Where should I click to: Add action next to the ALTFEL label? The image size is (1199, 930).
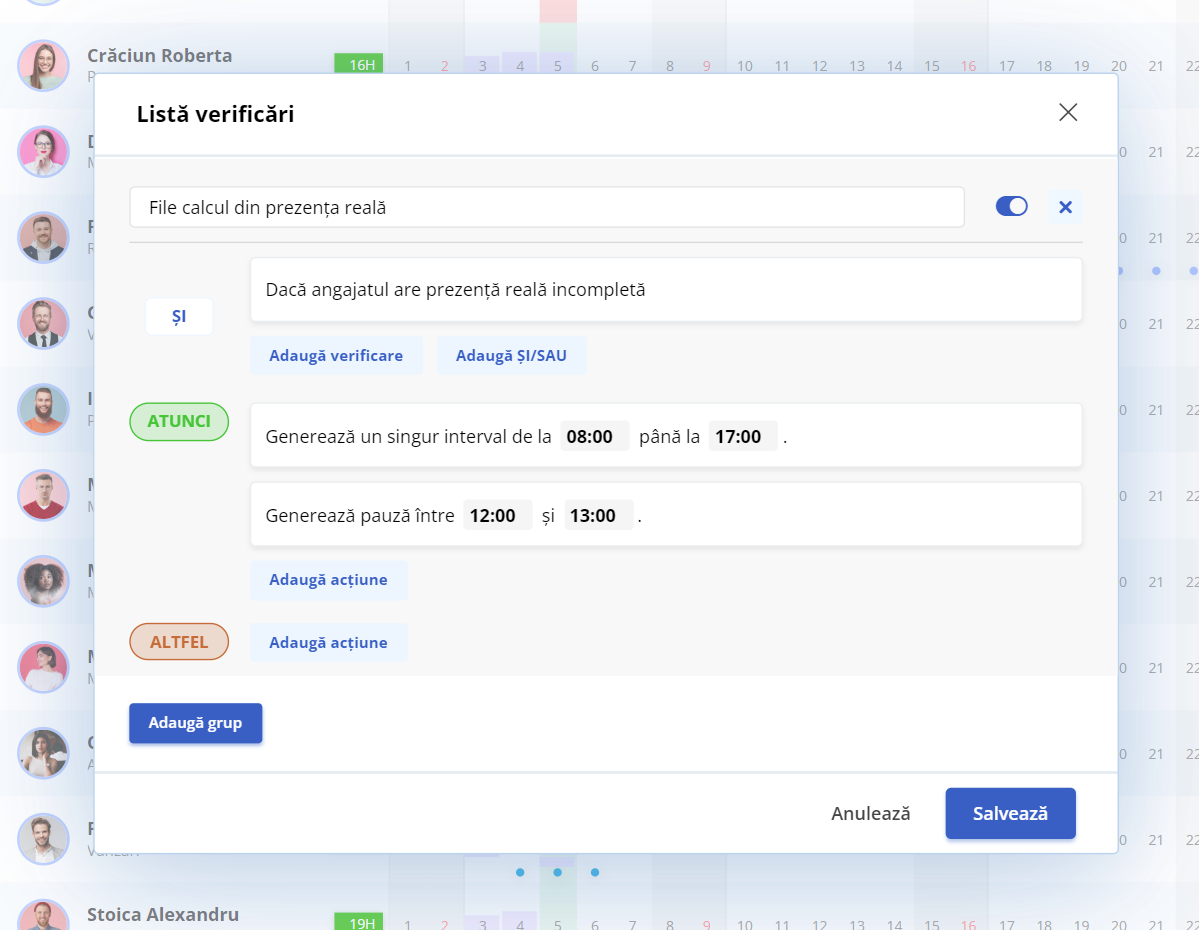pyautogui.click(x=328, y=642)
